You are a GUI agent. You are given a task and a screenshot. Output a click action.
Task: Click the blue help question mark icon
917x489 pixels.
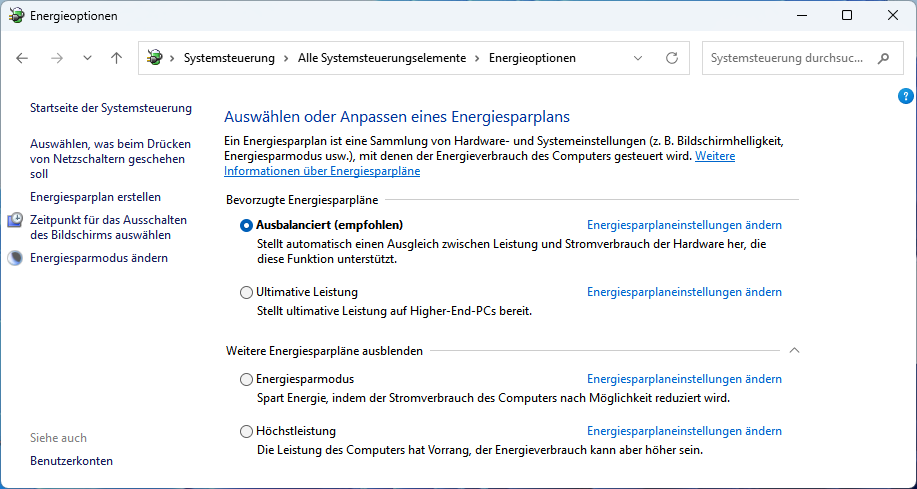906,96
